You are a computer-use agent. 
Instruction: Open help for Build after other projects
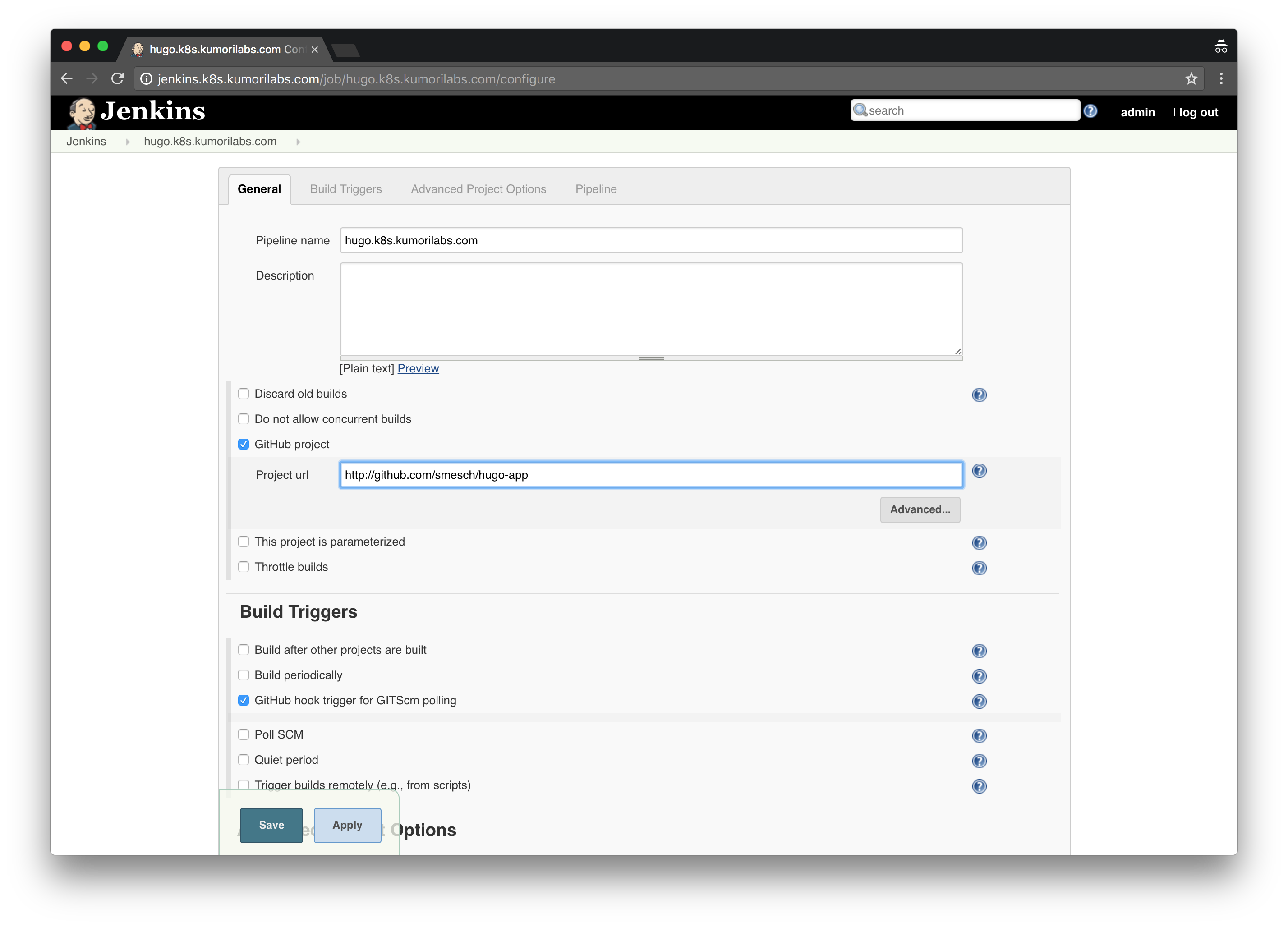tap(979, 651)
